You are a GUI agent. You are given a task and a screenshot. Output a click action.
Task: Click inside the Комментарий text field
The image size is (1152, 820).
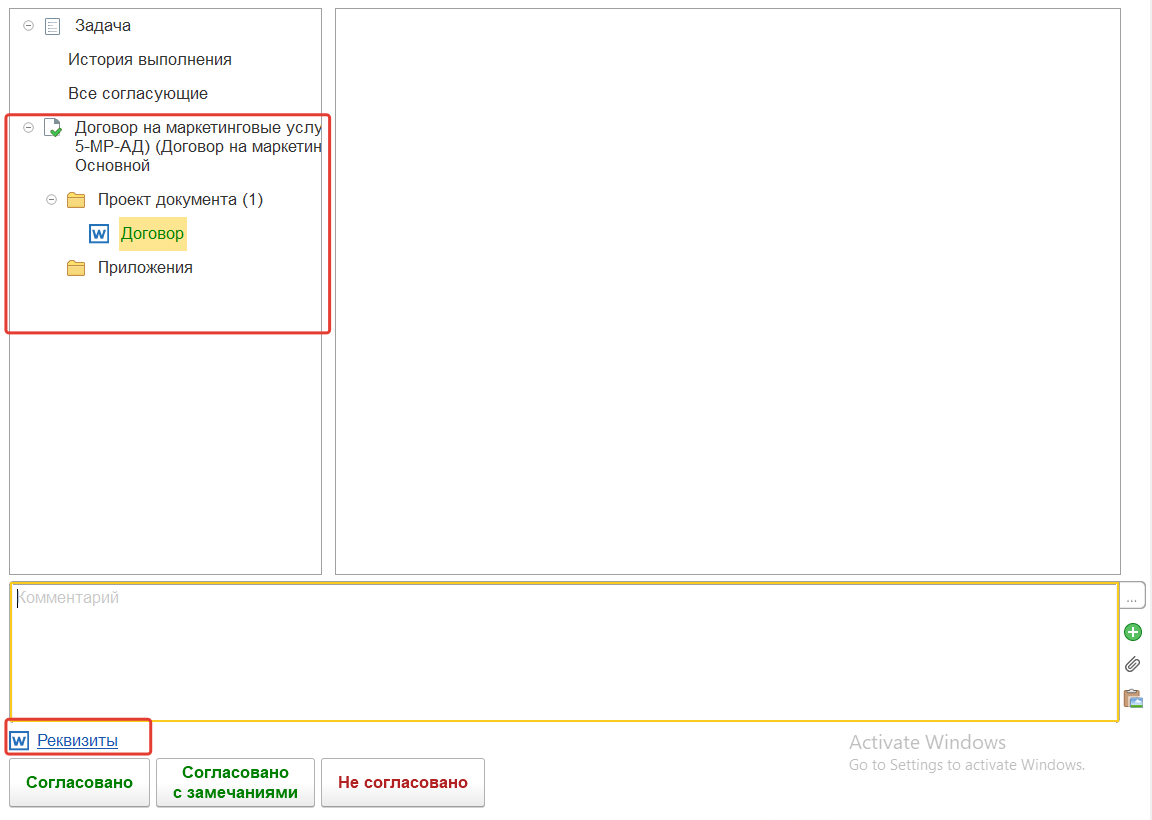pyautogui.click(x=560, y=650)
